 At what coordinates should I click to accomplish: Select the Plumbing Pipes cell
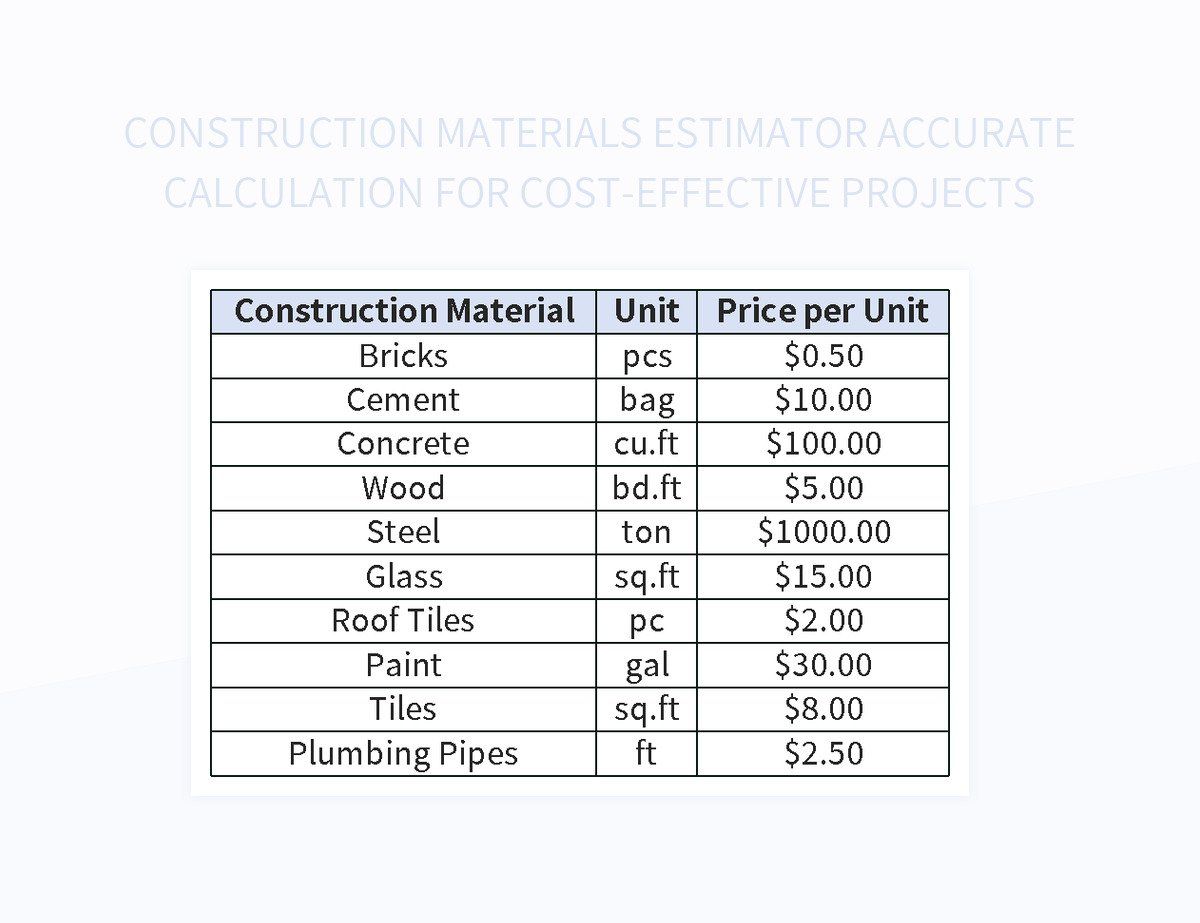[x=403, y=753]
